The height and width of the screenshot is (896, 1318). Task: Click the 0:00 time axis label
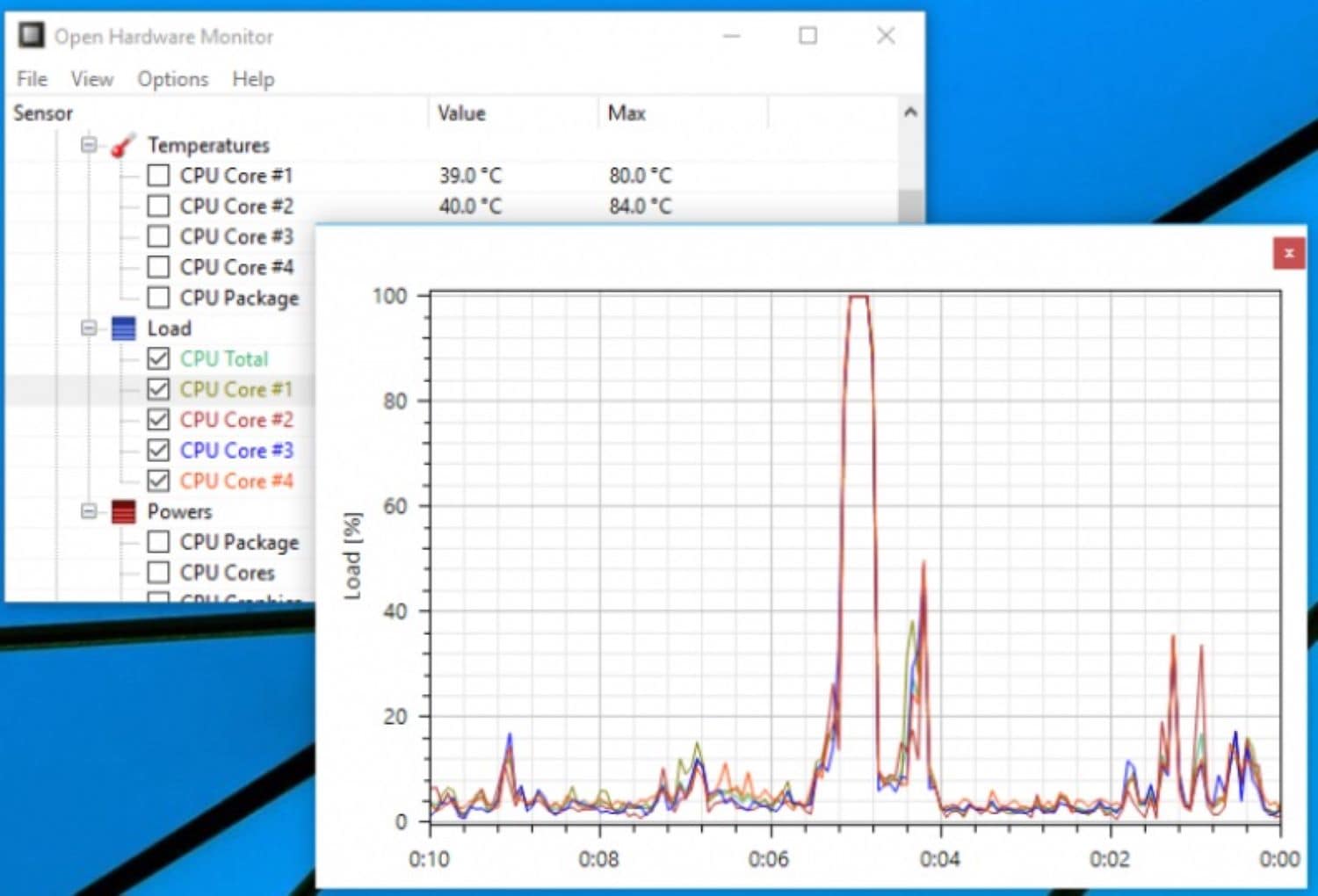click(1279, 858)
